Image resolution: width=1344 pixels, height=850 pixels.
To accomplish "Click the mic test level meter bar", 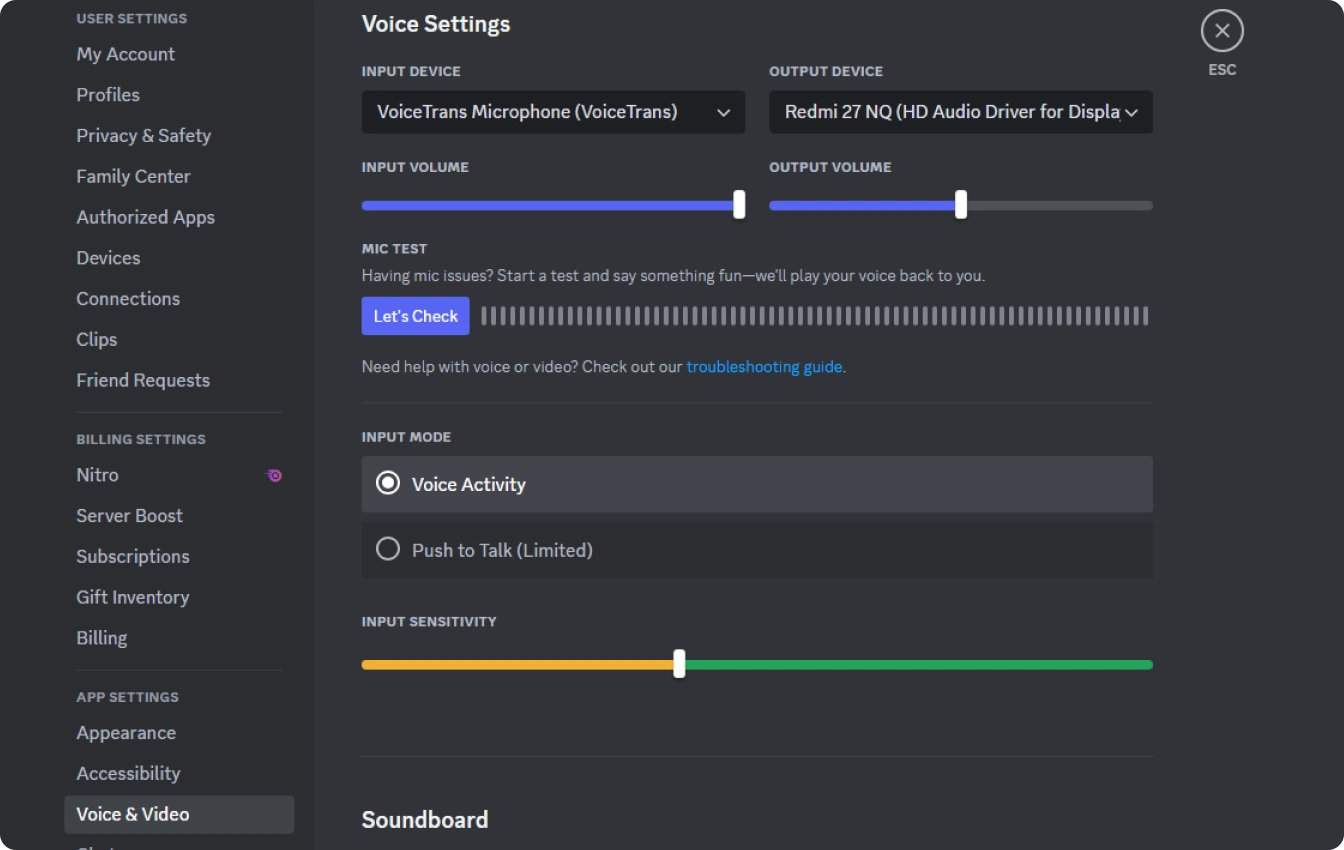I will tap(814, 316).
